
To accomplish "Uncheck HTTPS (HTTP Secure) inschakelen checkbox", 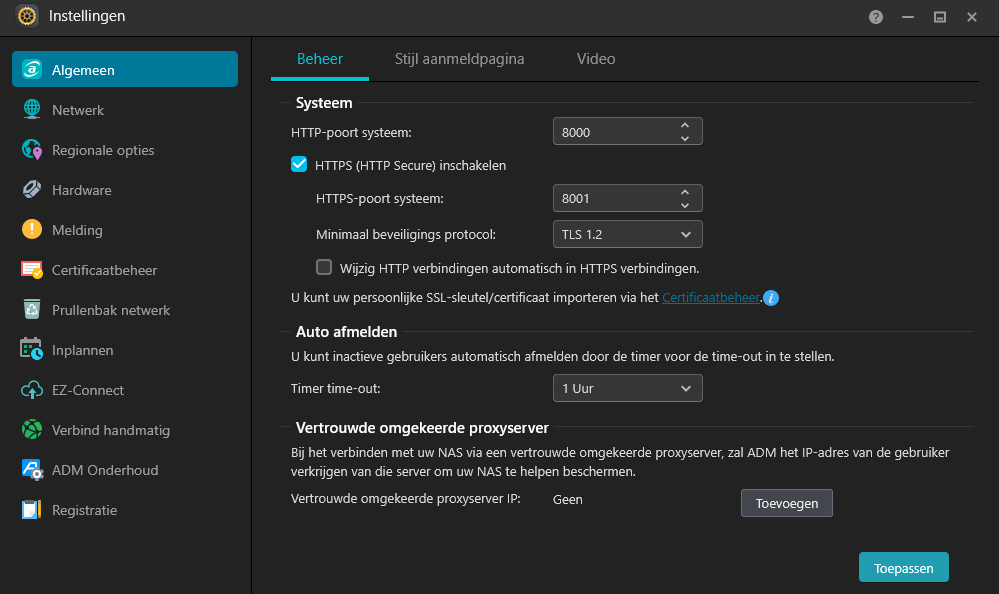I will click(x=299, y=164).
